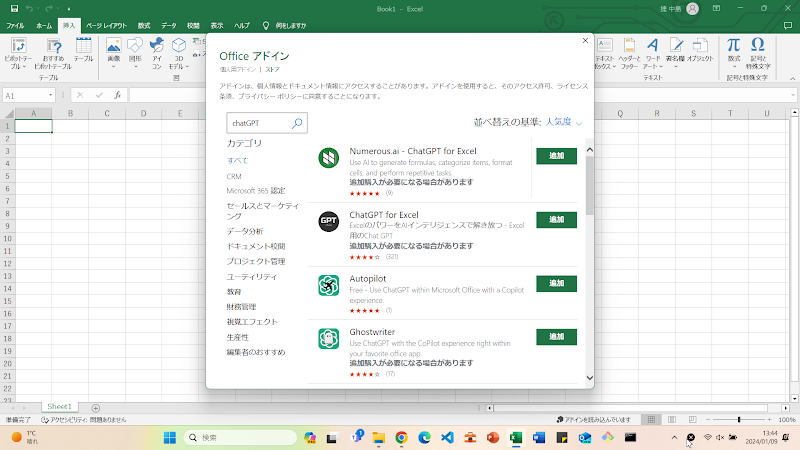Click the 何をしますか Tell me search box
Image resolution: width=800 pixels, height=450 pixels.
point(285,26)
